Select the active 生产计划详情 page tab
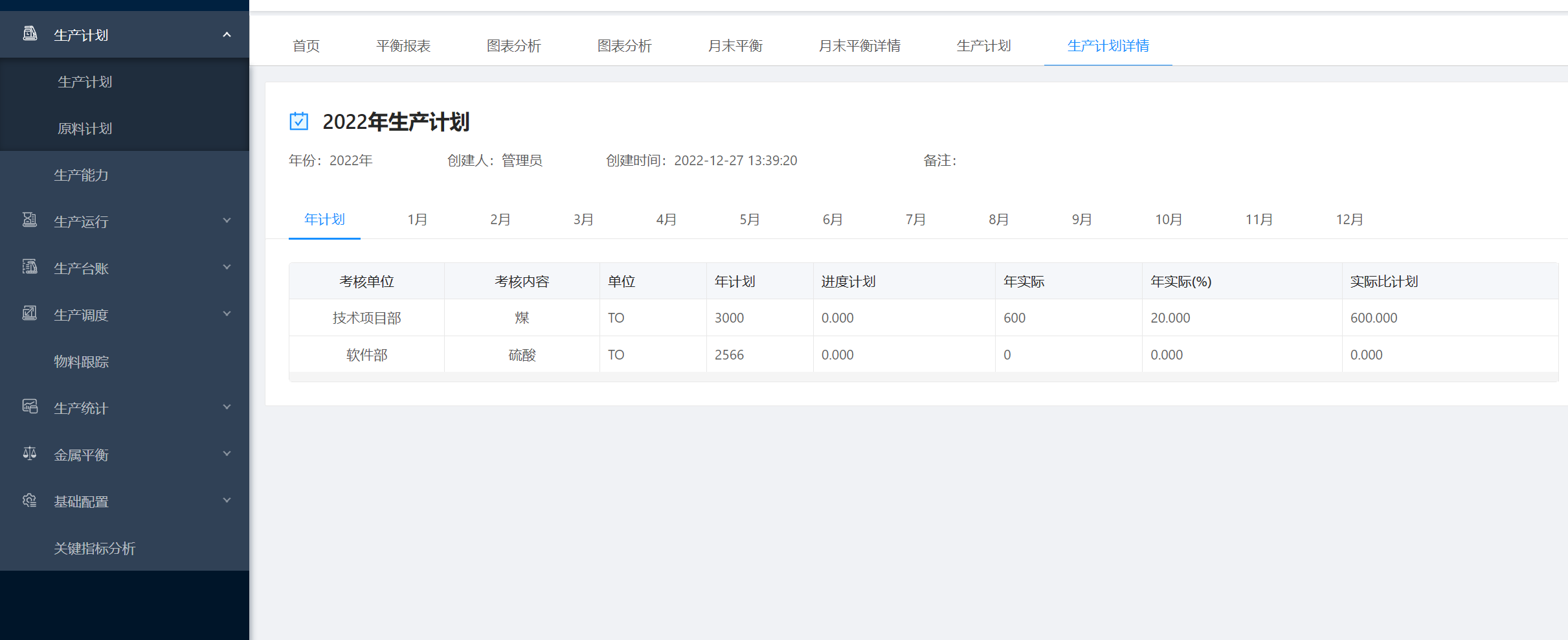This screenshot has height=640, width=1568. point(1108,46)
